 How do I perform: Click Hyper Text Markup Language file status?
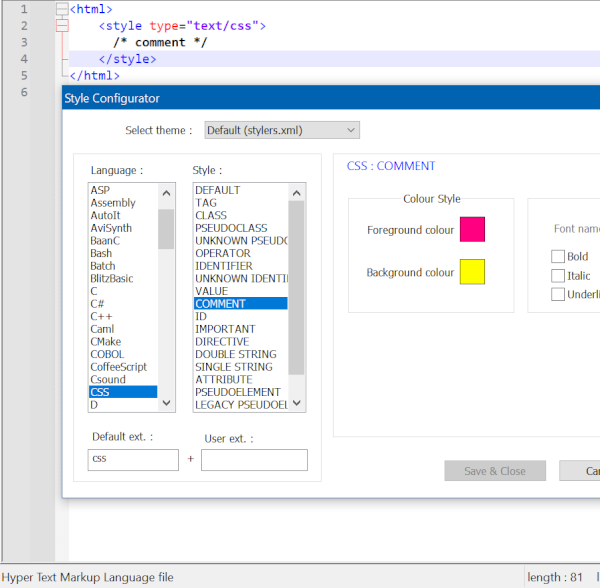click(x=88, y=577)
